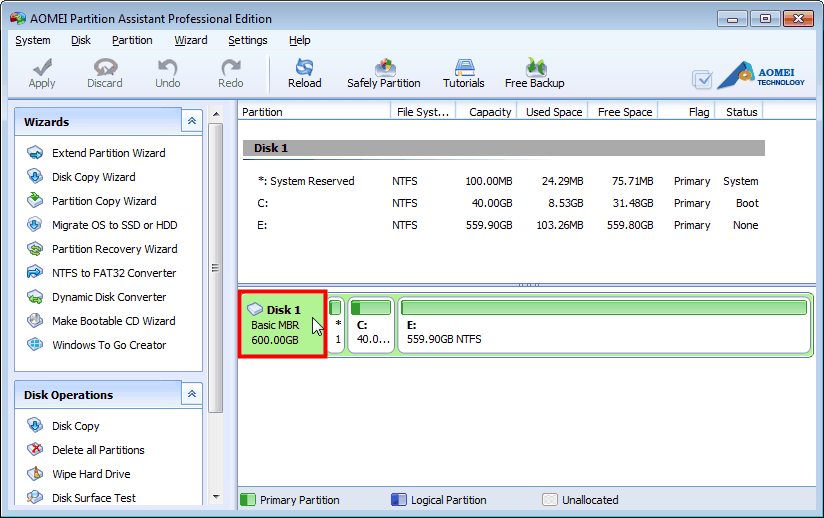
Task: Click the 40.00GB capacity cell
Action: (492, 203)
